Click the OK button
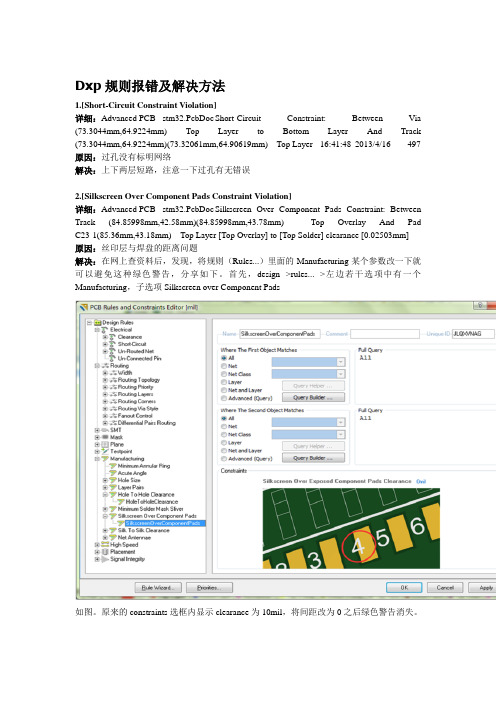Image resolution: width=496 pixels, height=702 pixels. [404, 587]
